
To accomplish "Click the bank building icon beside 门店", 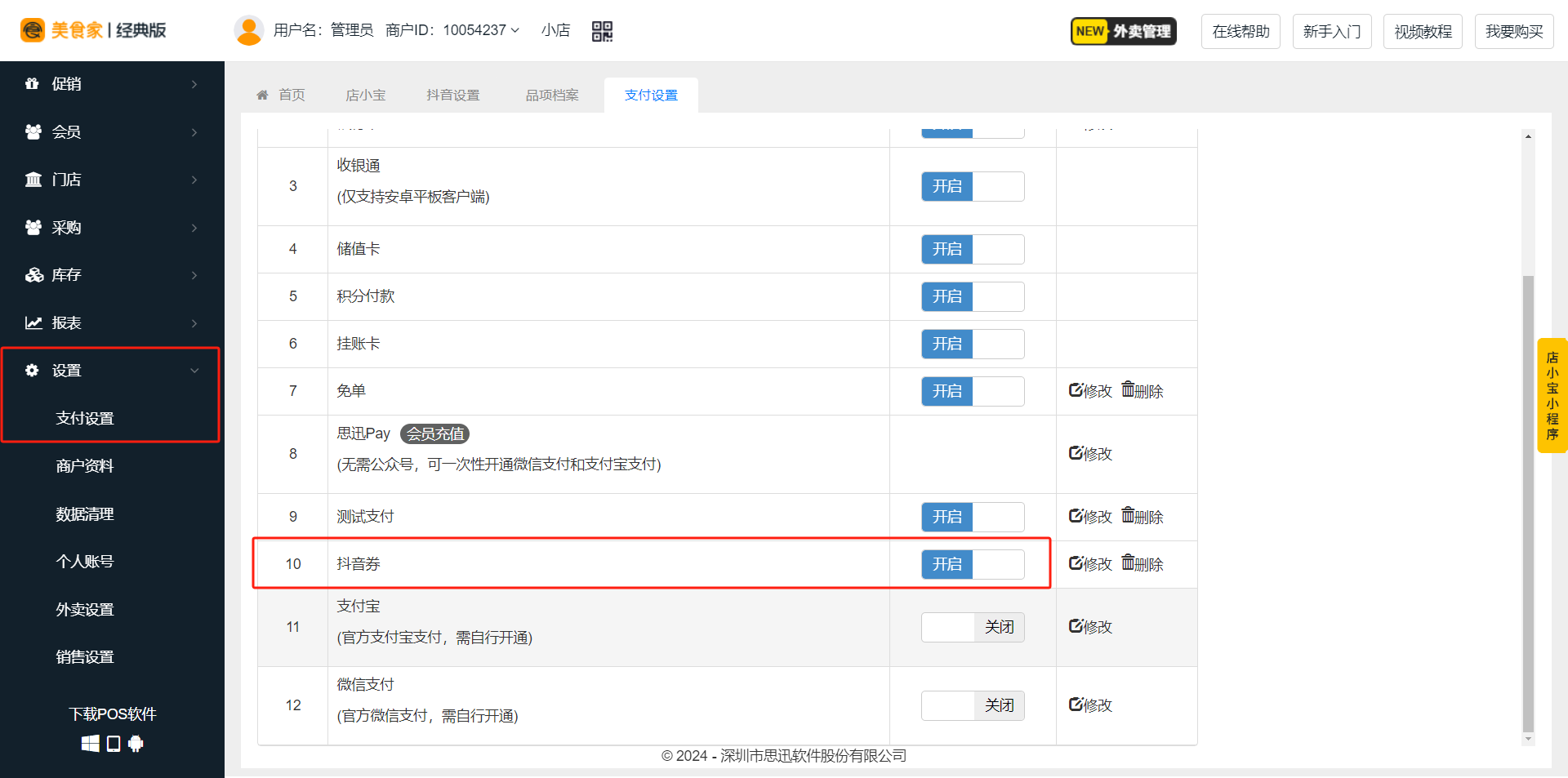I will (33, 180).
